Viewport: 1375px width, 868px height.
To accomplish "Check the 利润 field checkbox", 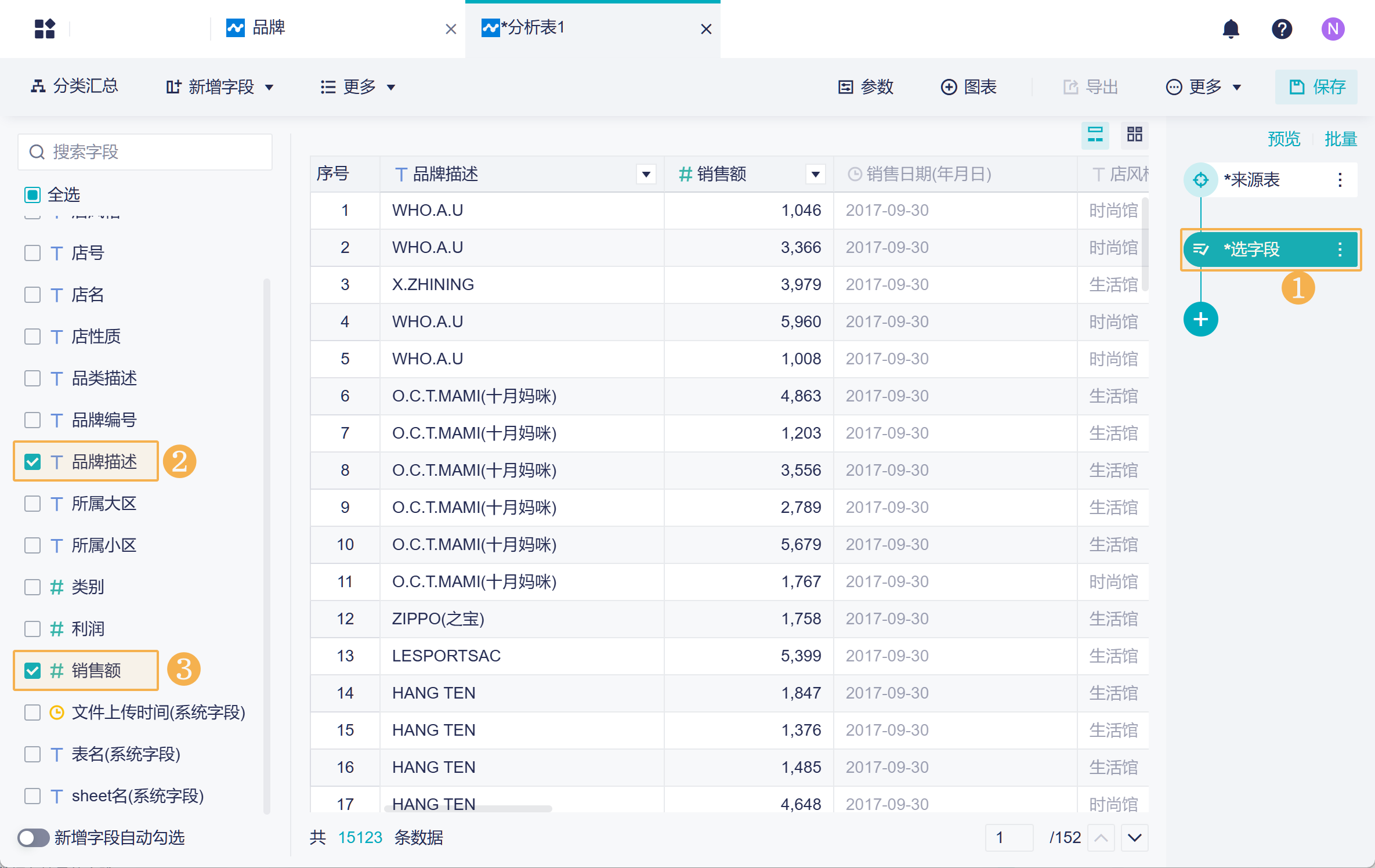I will click(x=32, y=629).
